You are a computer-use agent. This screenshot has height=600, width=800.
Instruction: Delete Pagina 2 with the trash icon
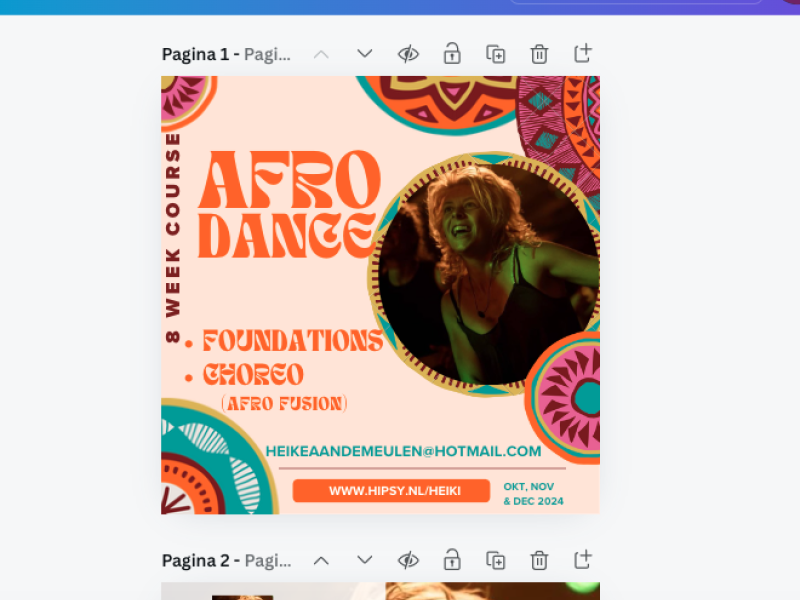pos(539,560)
